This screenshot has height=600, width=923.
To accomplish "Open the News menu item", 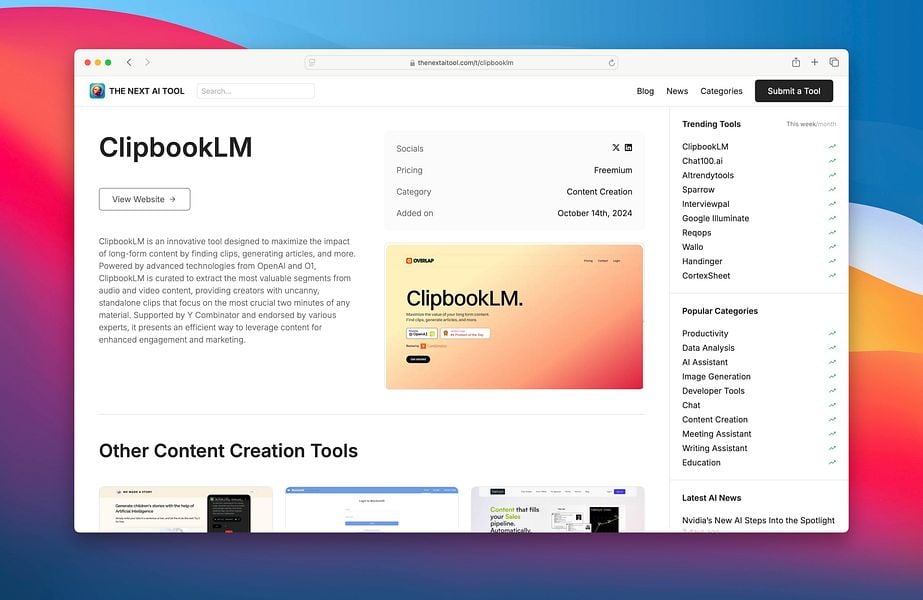I will click(x=677, y=91).
